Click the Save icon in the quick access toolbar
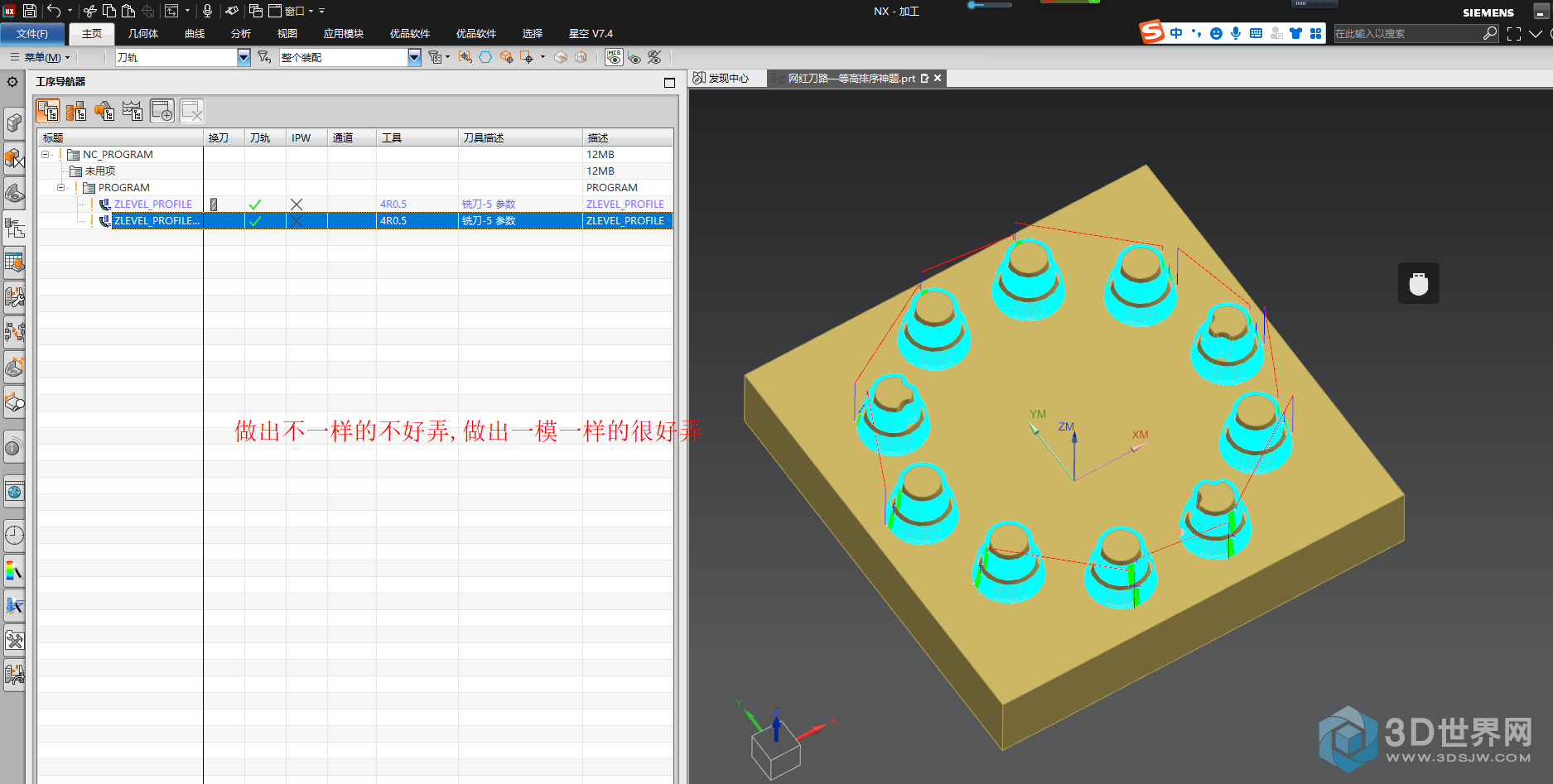 coord(30,11)
